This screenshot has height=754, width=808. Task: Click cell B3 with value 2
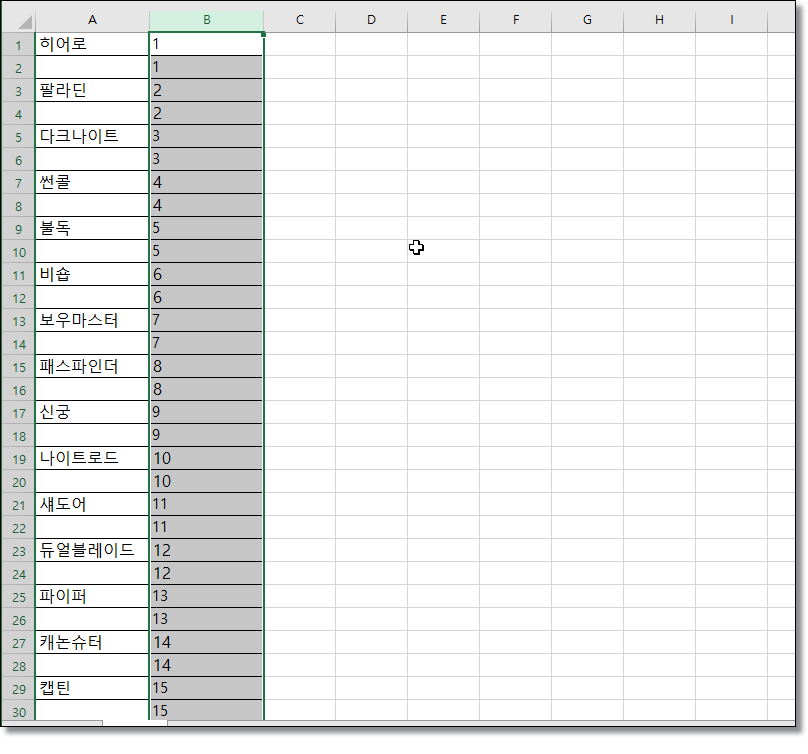coord(207,90)
